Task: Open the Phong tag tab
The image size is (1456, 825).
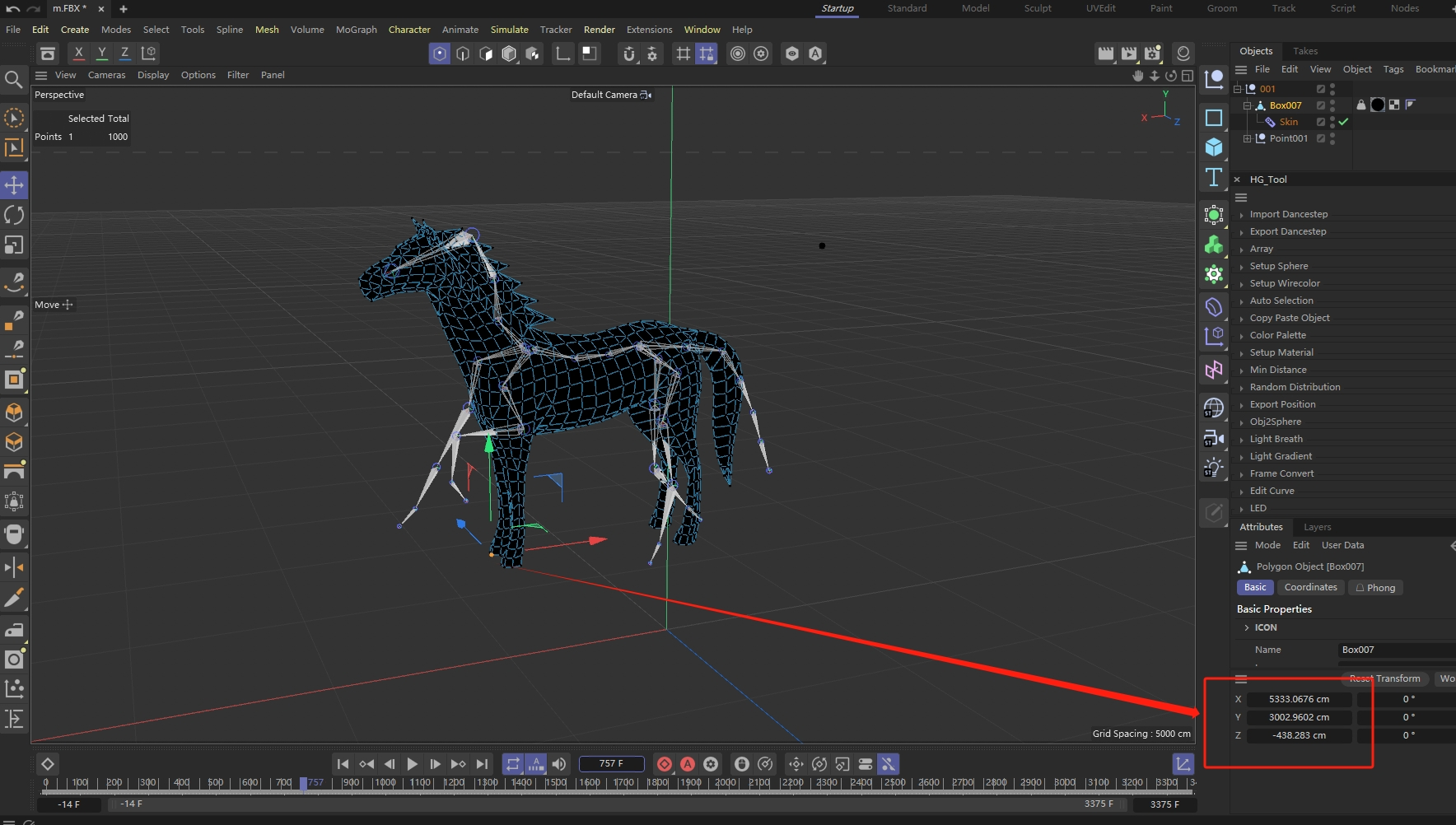Action: point(1375,588)
